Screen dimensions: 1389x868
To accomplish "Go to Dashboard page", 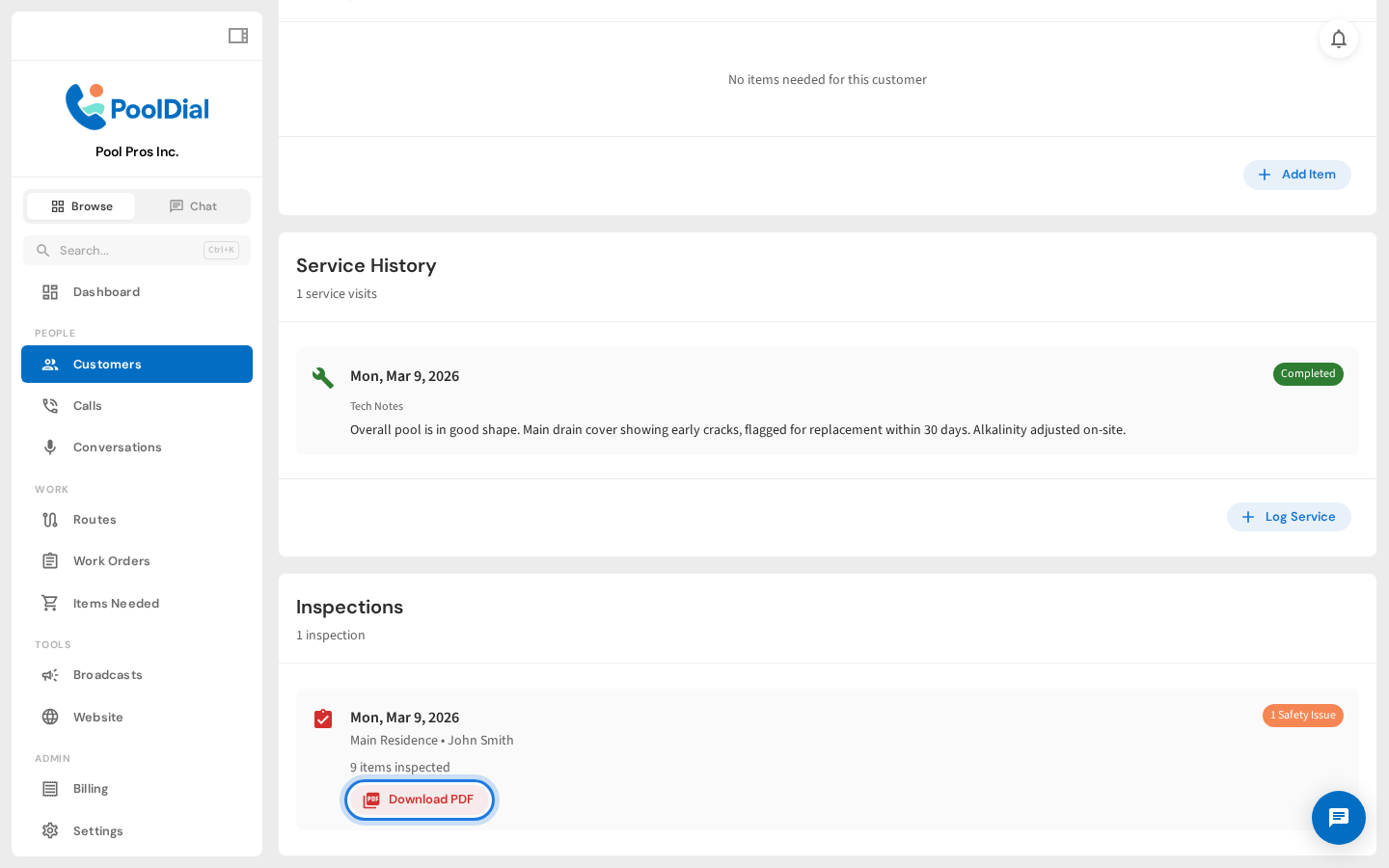I will coord(106,292).
